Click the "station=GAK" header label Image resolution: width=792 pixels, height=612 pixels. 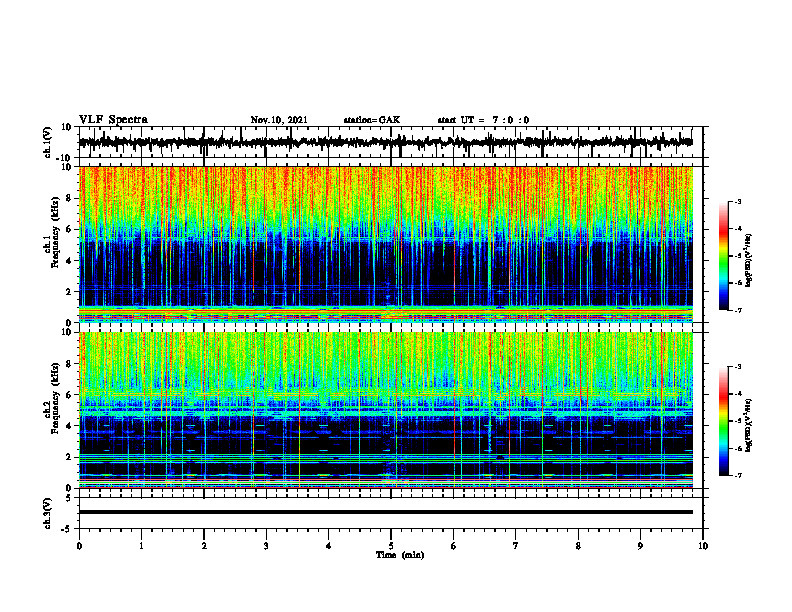pos(372,120)
